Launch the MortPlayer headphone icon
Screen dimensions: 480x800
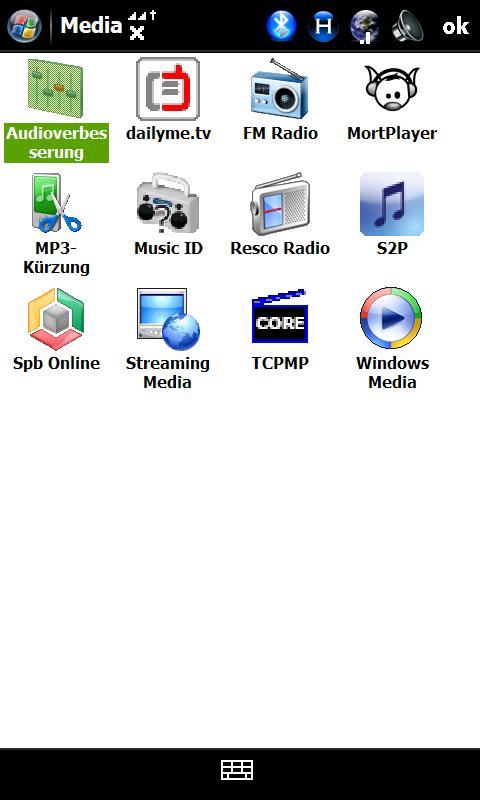(x=392, y=88)
